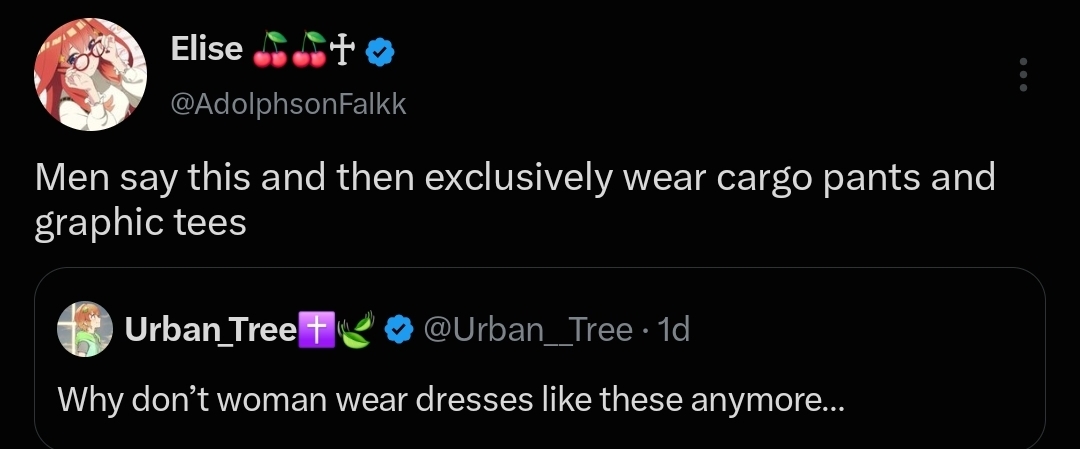
Task: Click the purple cross emoji after Urban_Tree
Action: [316, 329]
